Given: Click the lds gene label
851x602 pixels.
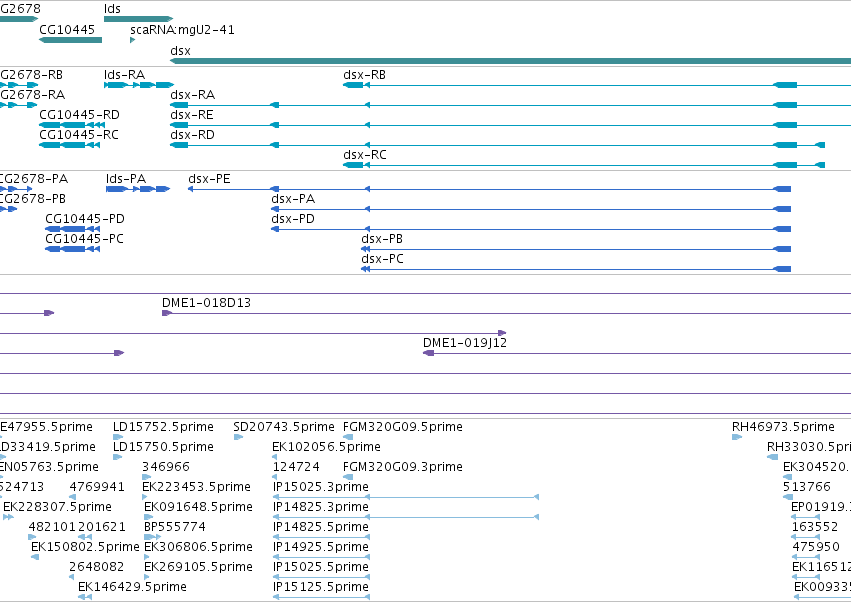Looking at the screenshot, I should [x=112, y=9].
